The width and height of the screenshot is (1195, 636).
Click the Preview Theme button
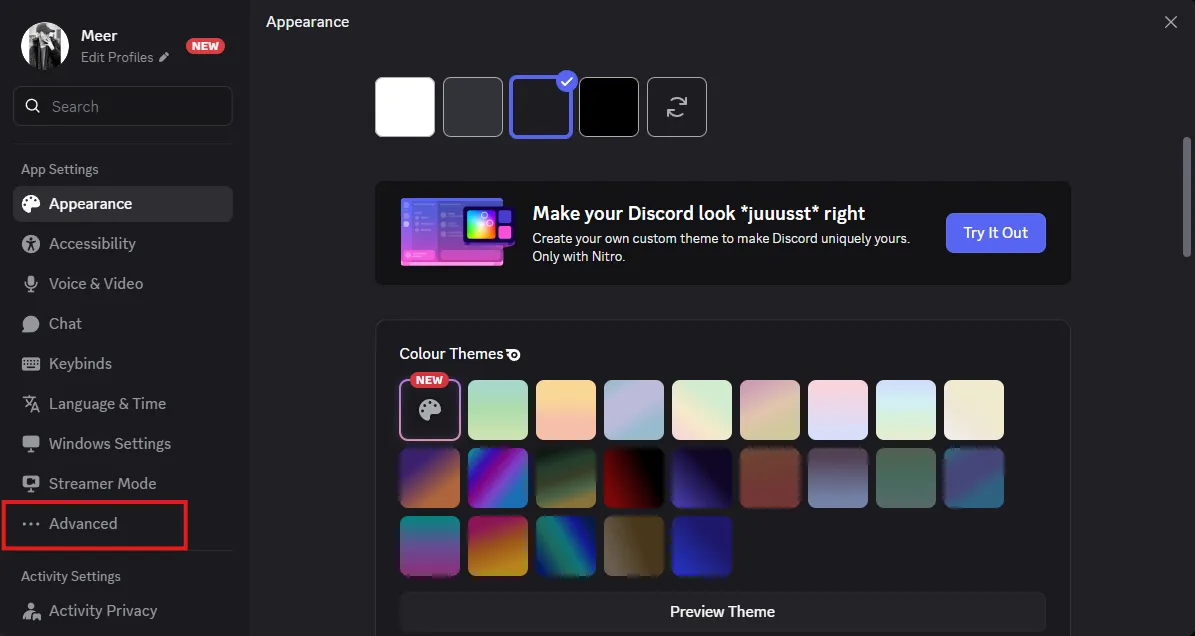click(x=722, y=611)
